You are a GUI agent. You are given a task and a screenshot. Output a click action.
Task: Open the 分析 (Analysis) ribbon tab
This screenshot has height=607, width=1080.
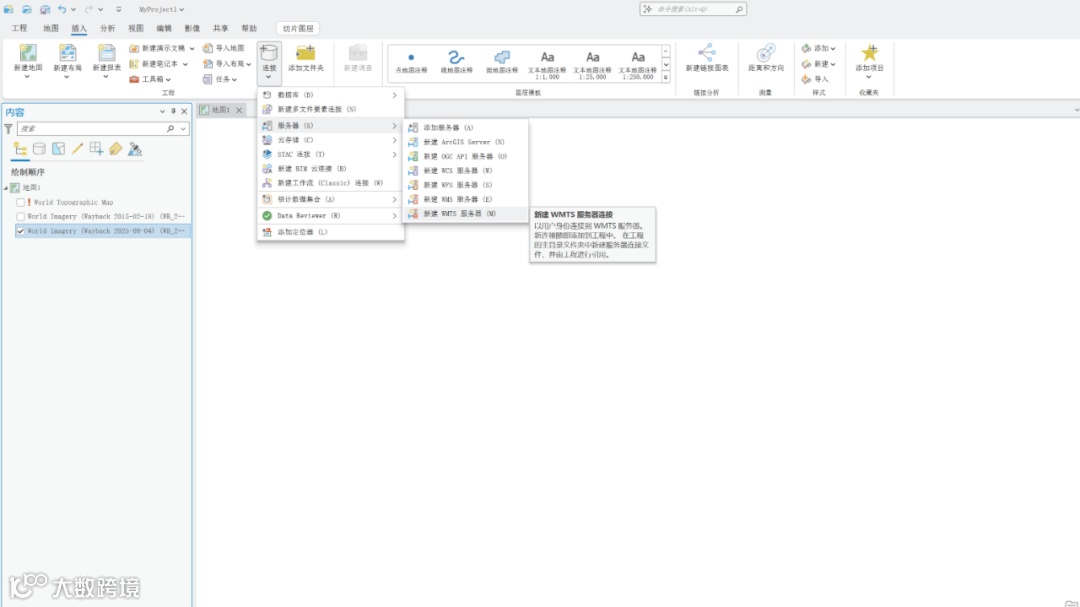click(x=107, y=28)
